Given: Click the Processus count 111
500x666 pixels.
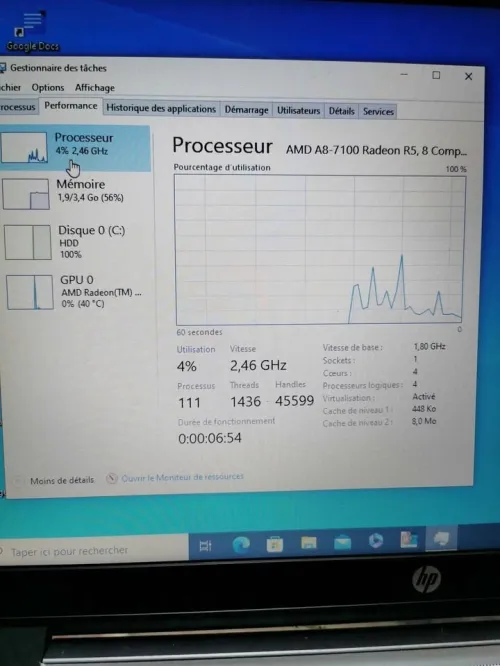Looking at the screenshot, I should [189, 402].
